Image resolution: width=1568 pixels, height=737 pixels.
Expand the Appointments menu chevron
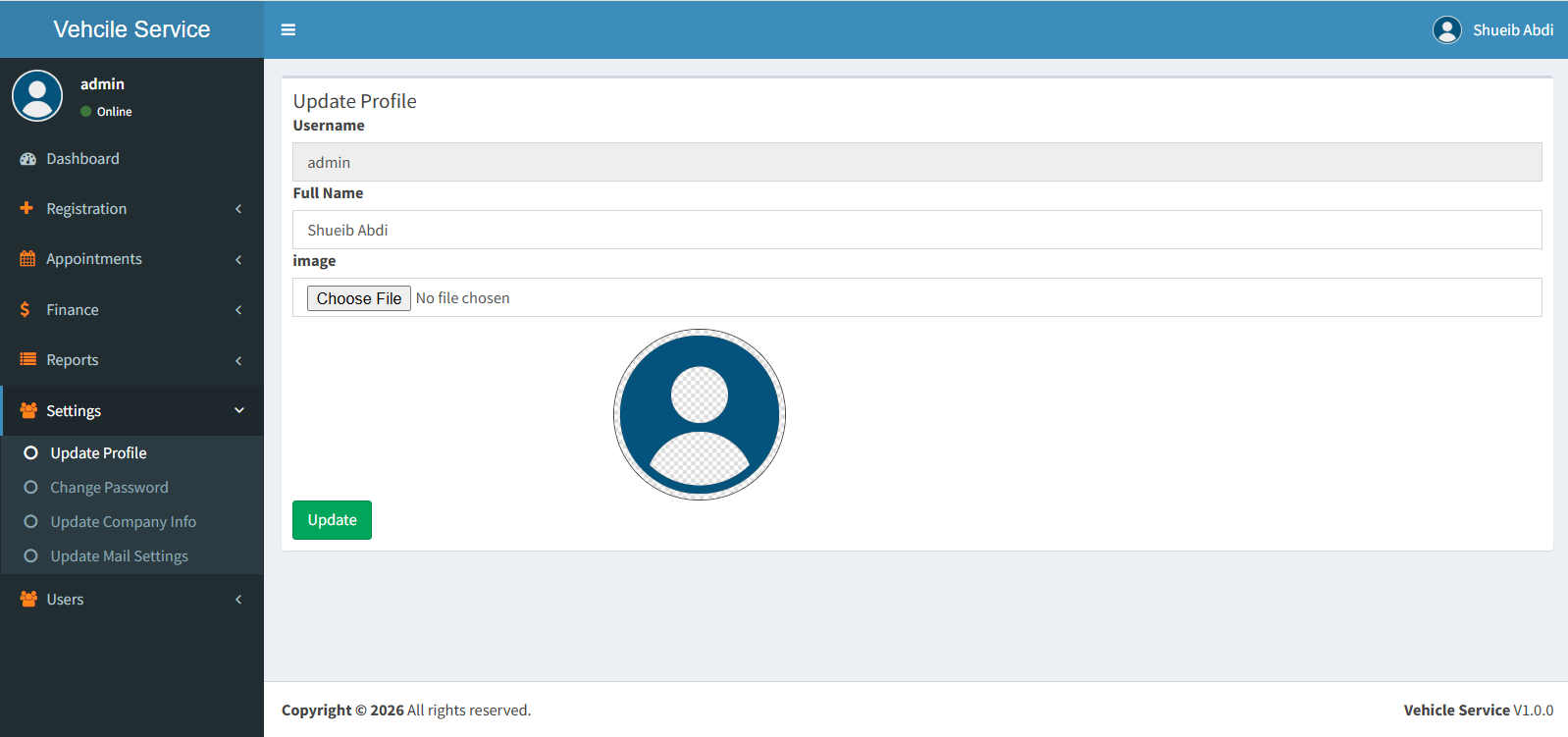point(238,259)
